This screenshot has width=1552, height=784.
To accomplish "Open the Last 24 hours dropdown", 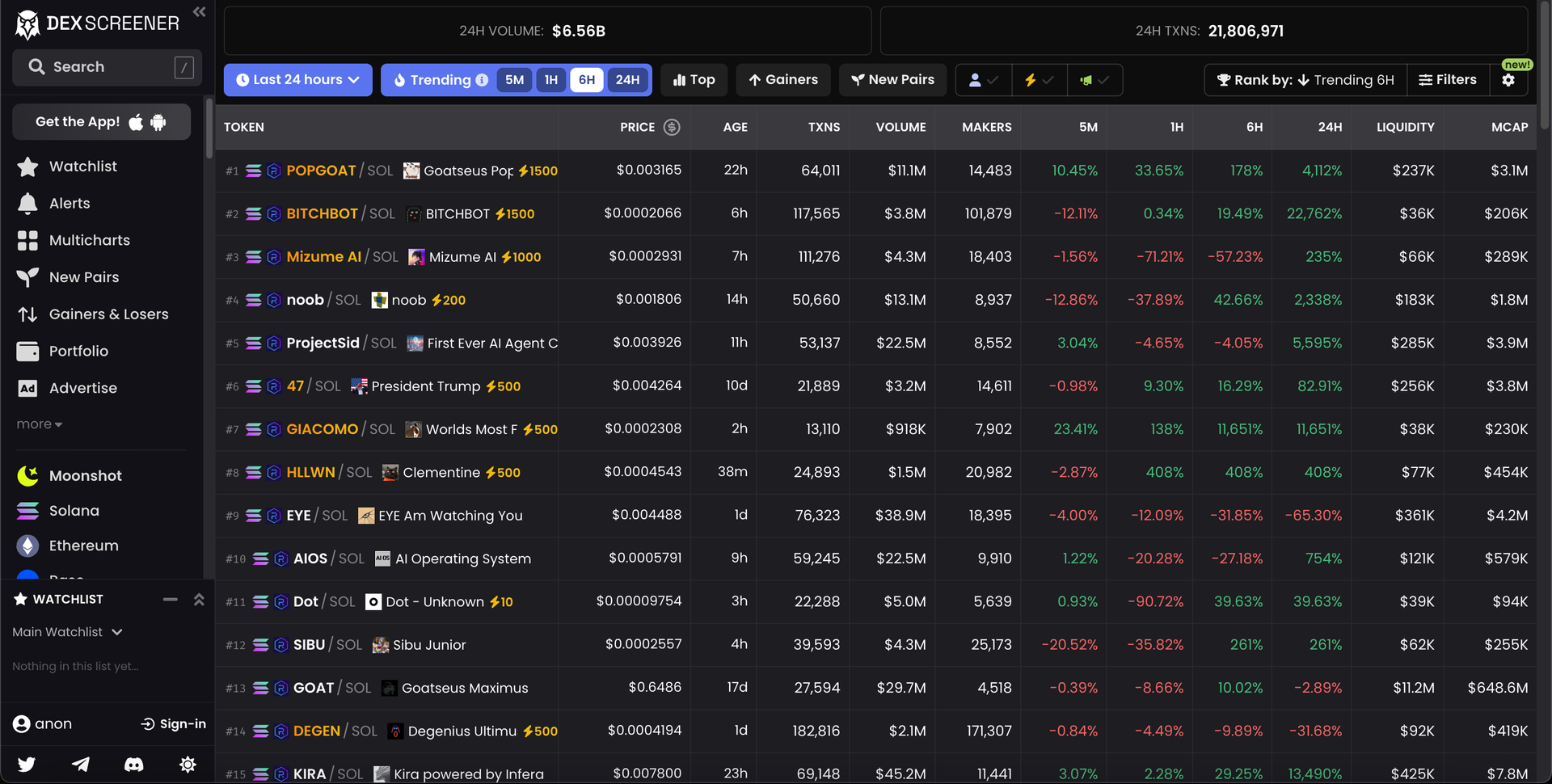I will [297, 80].
